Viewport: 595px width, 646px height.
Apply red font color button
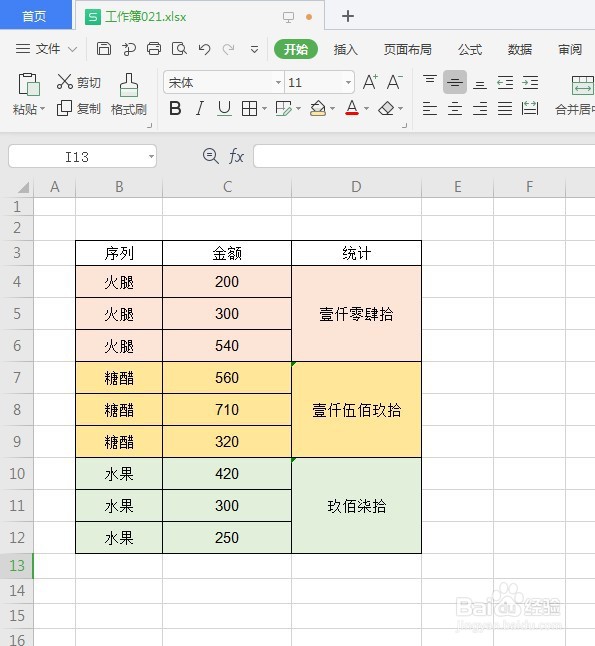click(x=352, y=108)
